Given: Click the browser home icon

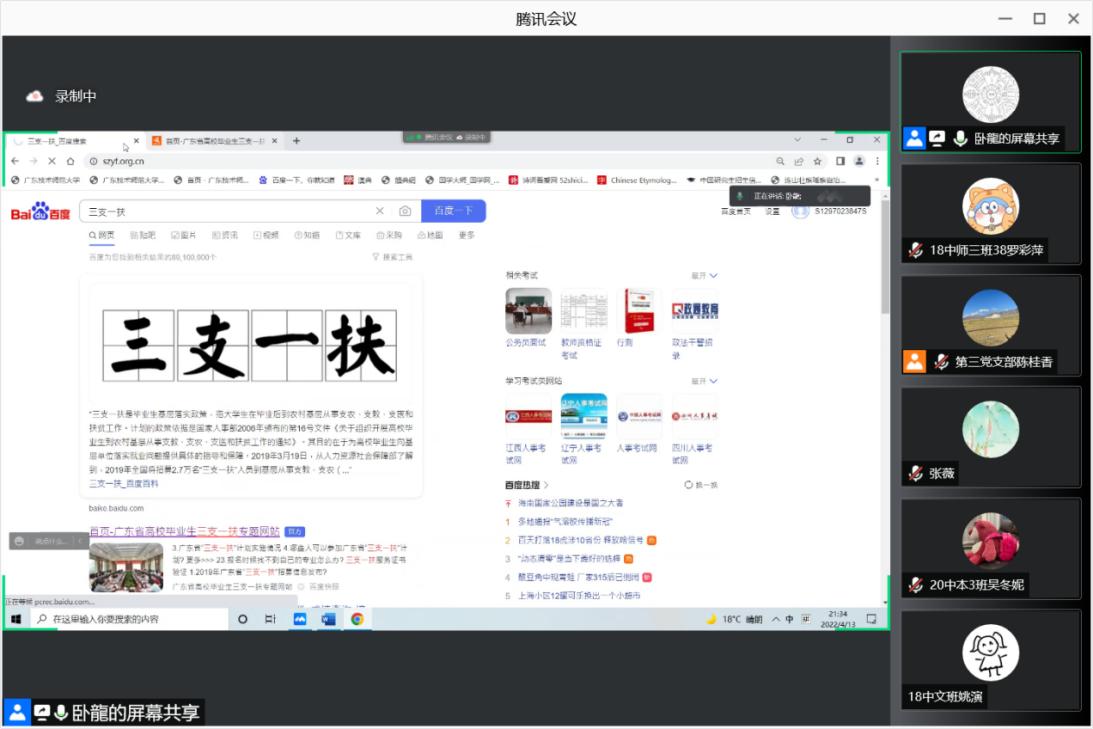Looking at the screenshot, I should pyautogui.click(x=70, y=161).
